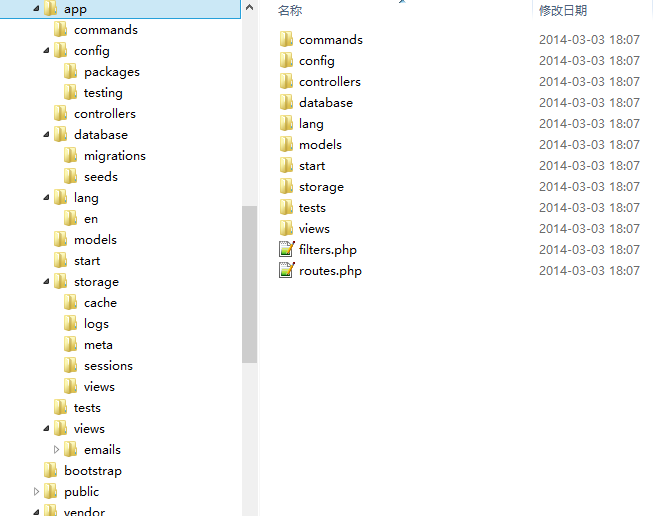The width and height of the screenshot is (654, 516).
Task: Click models name in file list
Action: [320, 144]
